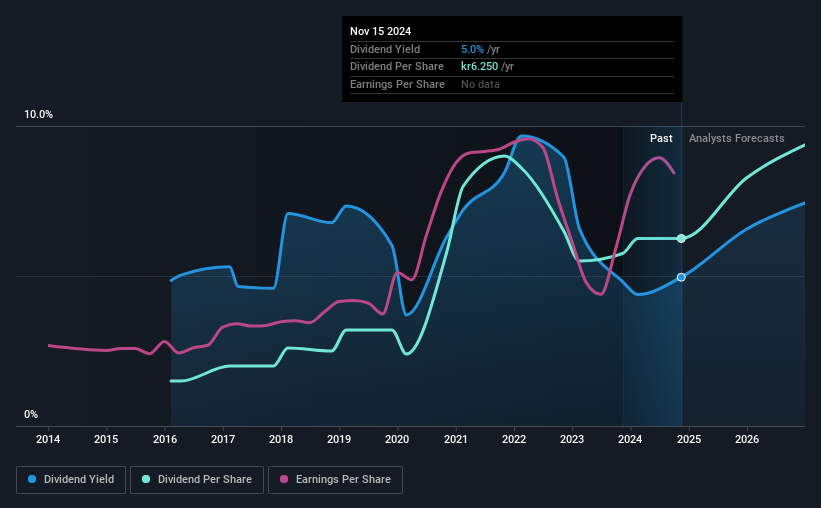Toggle the Earnings Per Share legend button
The image size is (821, 508).
[x=335, y=480]
